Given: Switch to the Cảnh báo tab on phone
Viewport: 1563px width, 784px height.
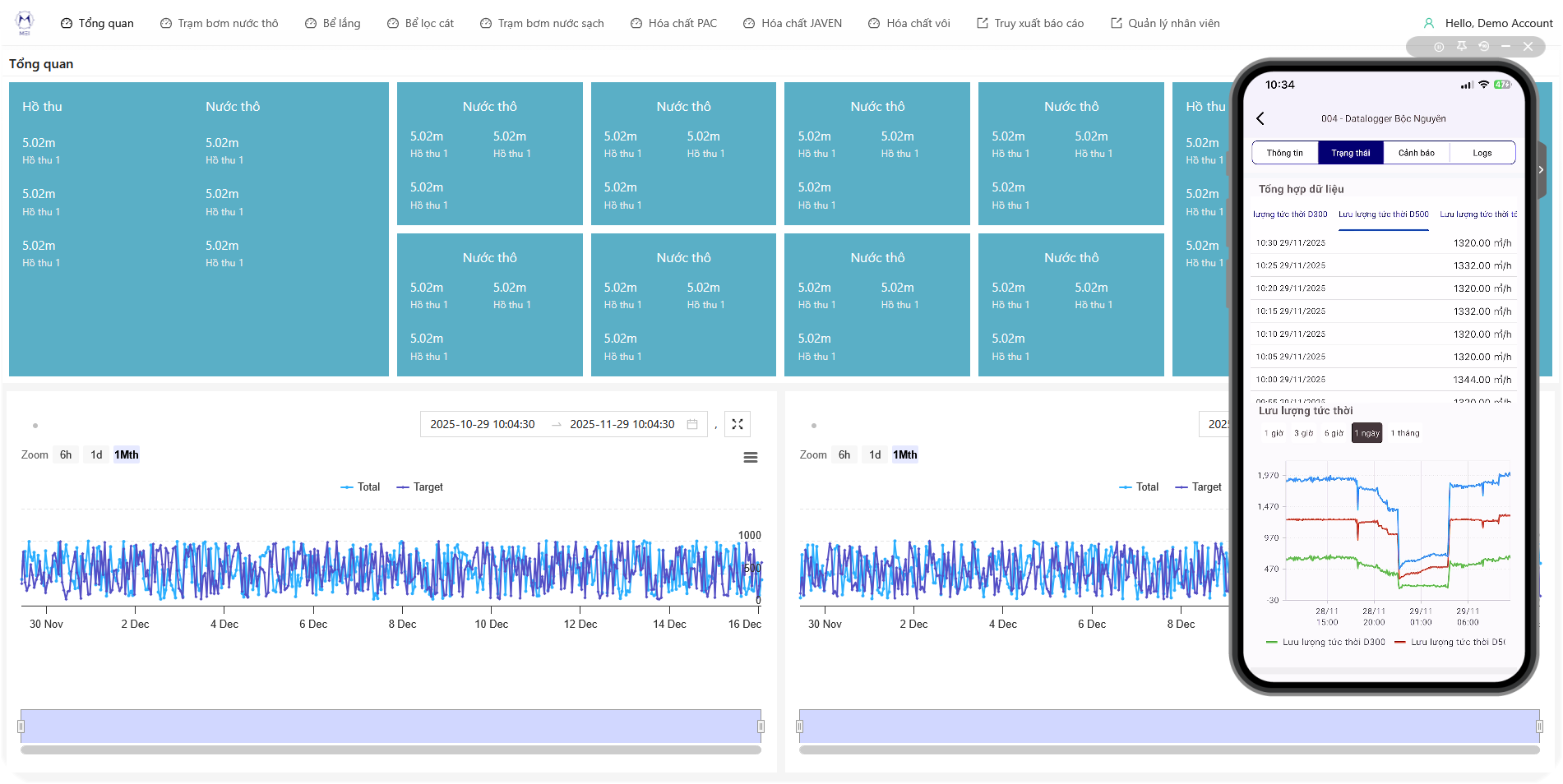Looking at the screenshot, I should [x=1416, y=153].
